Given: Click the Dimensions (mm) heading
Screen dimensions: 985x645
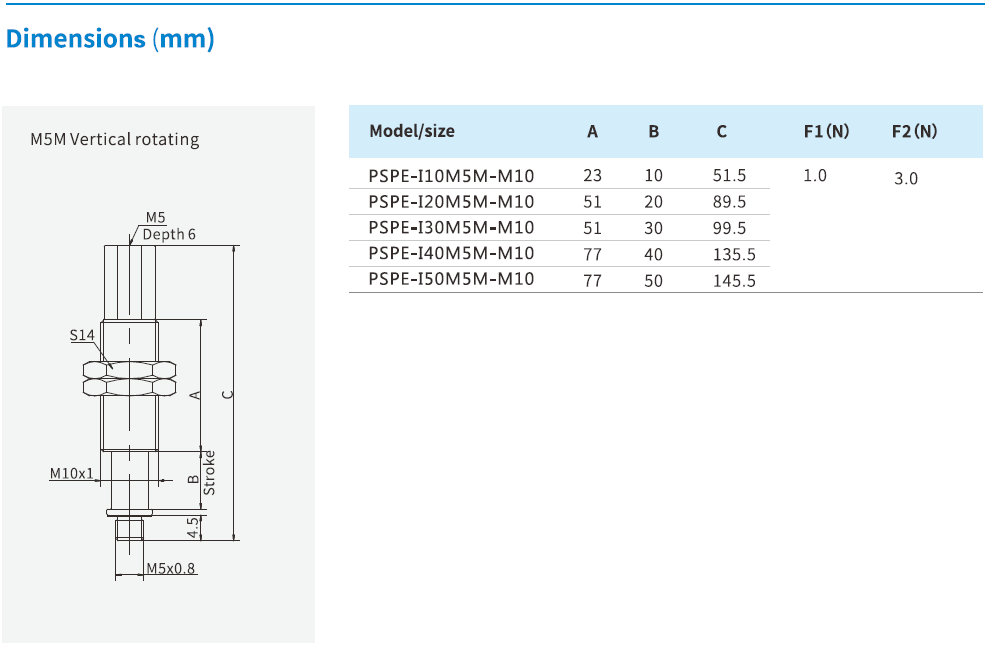Looking at the screenshot, I should (110, 39).
